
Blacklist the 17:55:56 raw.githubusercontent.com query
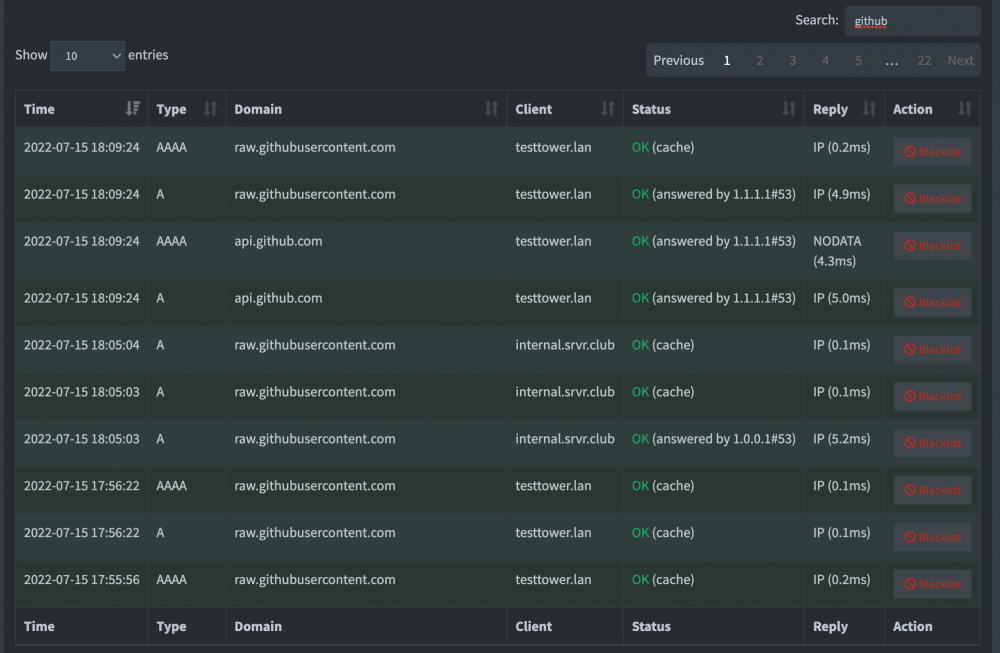click(932, 584)
